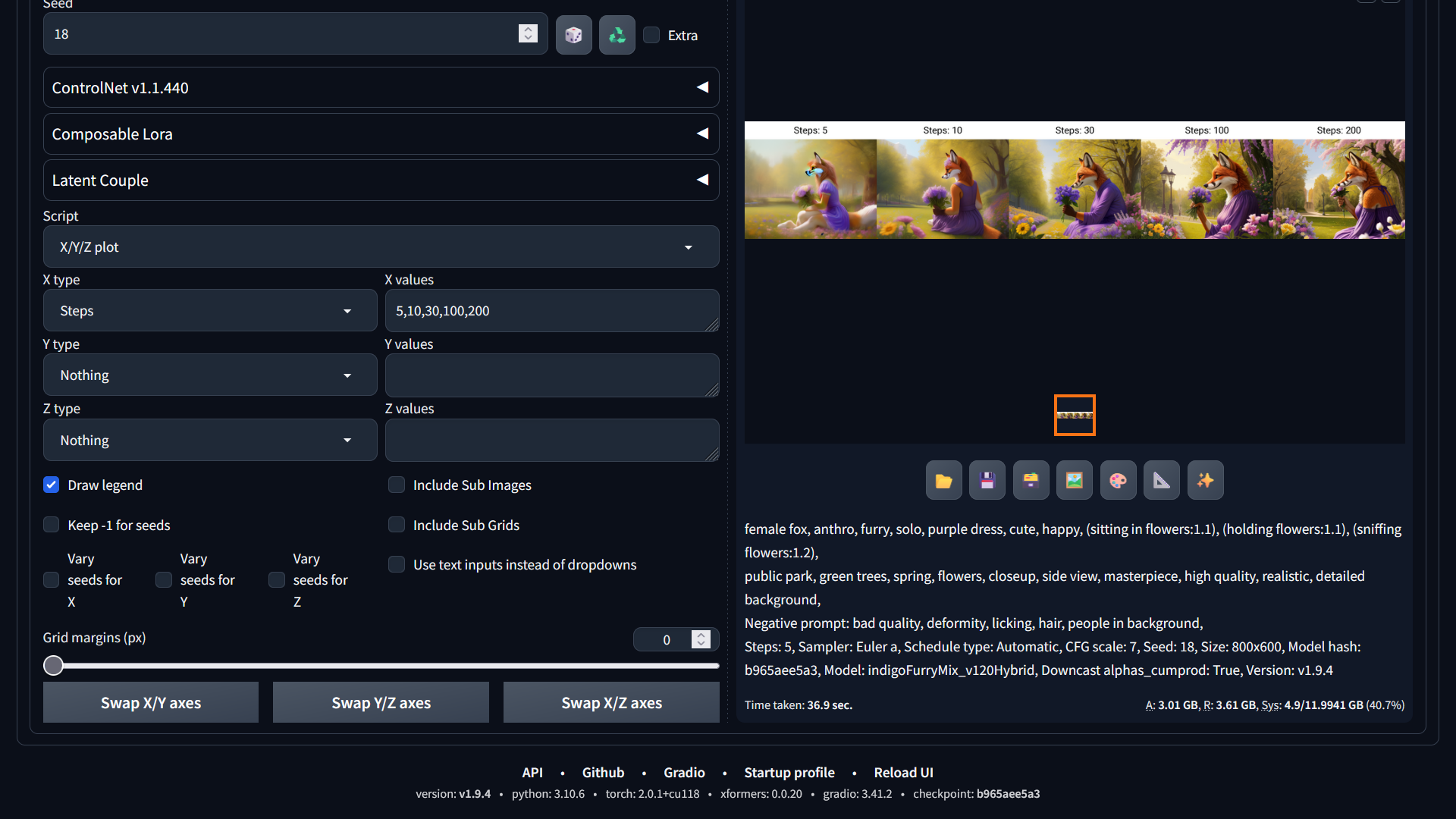Open the Script X/Y/Z plot dropdown
This screenshot has height=819, width=1456.
click(381, 247)
